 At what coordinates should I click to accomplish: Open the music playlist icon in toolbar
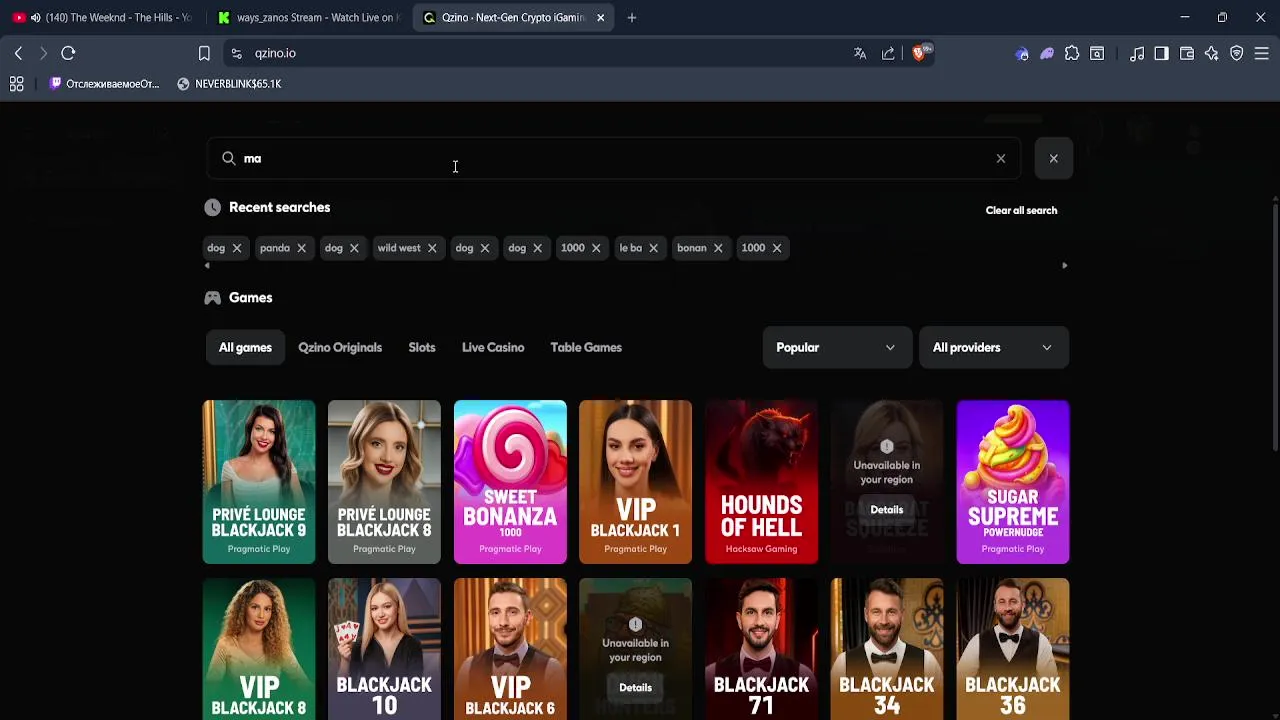click(1137, 53)
